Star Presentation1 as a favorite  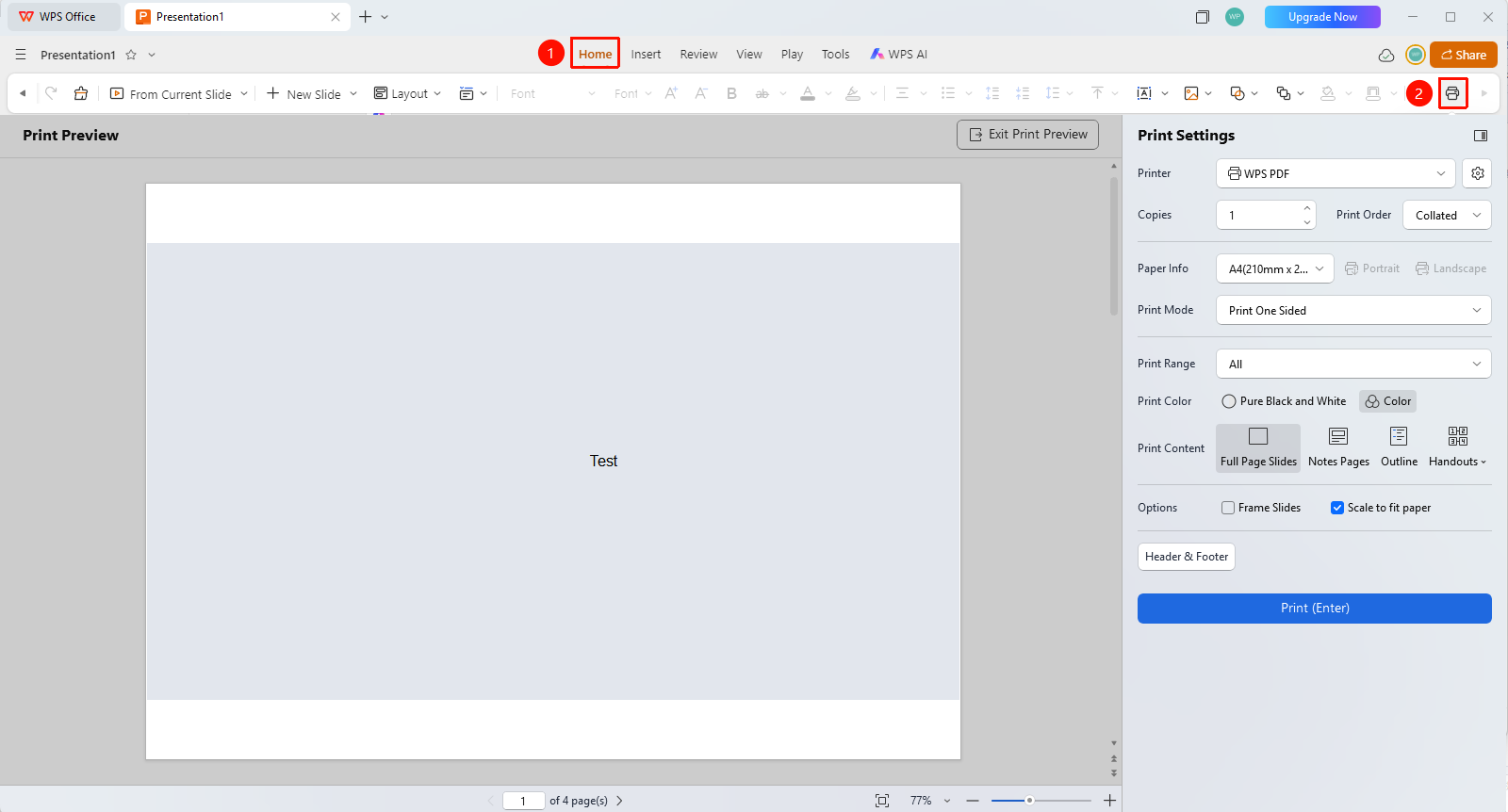pyautogui.click(x=131, y=55)
